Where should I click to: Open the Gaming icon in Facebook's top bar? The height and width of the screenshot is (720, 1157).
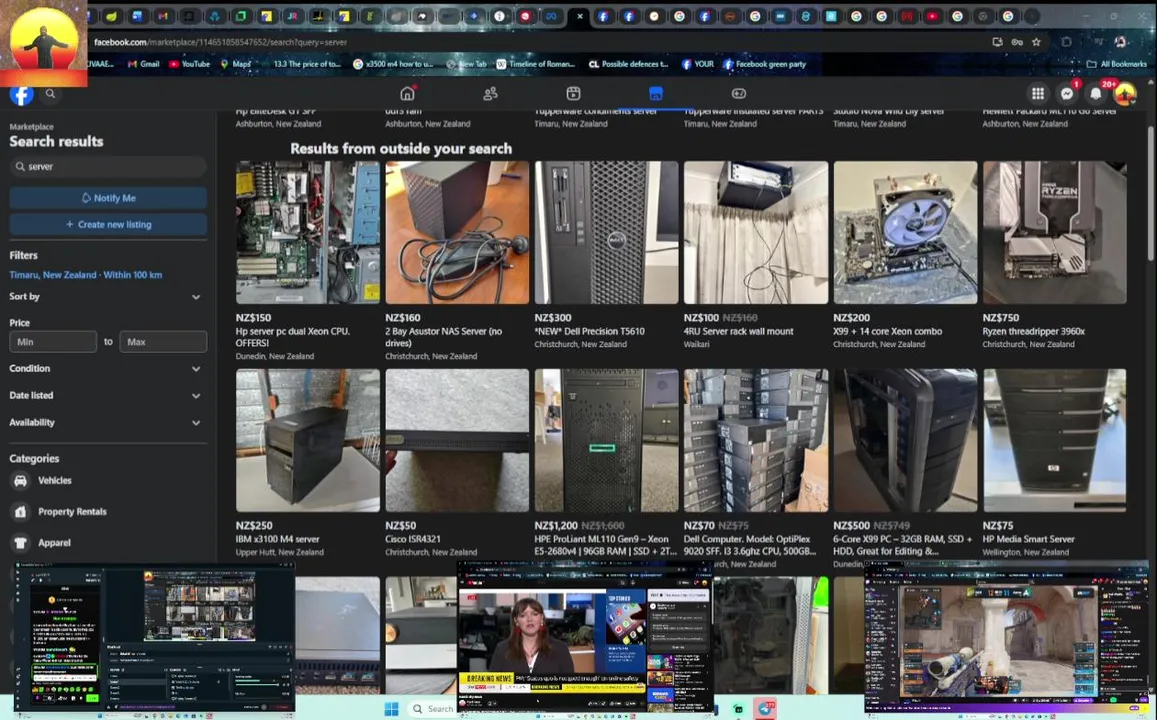point(739,94)
